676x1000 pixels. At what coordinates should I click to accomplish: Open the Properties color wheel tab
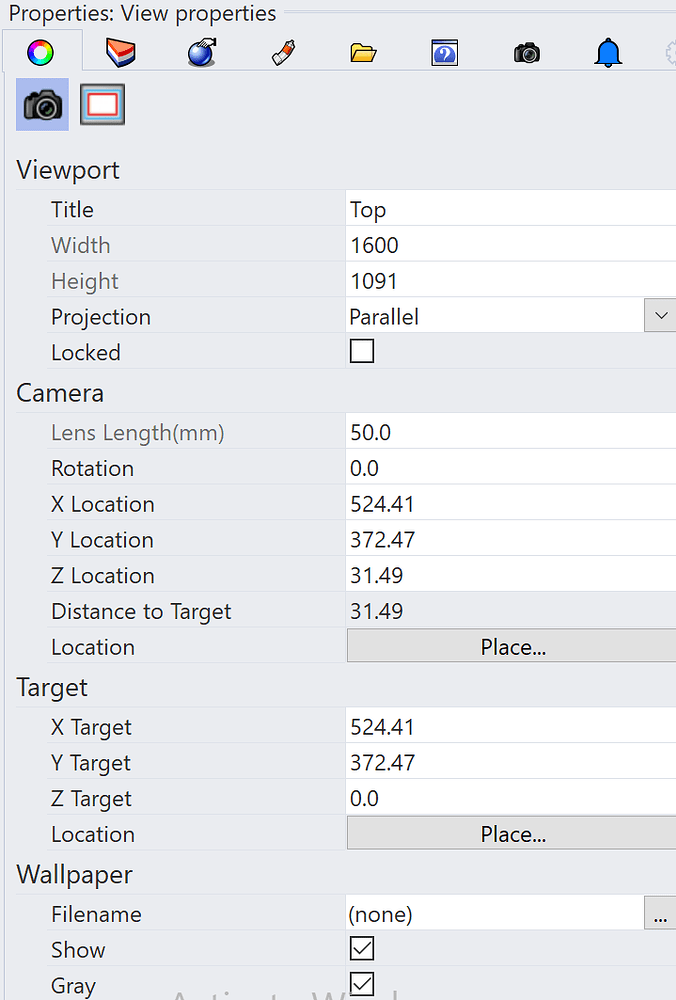tap(41, 52)
